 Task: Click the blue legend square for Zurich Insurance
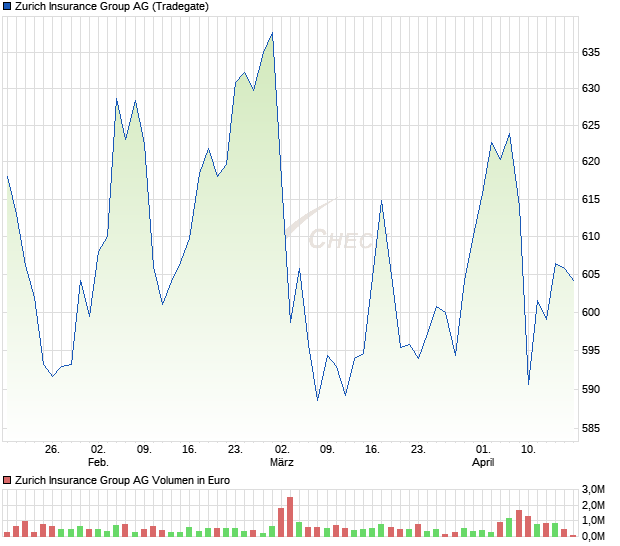pyautogui.click(x=7, y=6)
